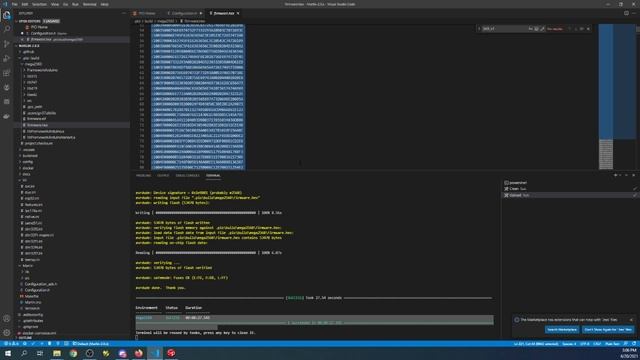The image size is (640, 360).
Task: Click the find input field
Action: click(504, 29)
